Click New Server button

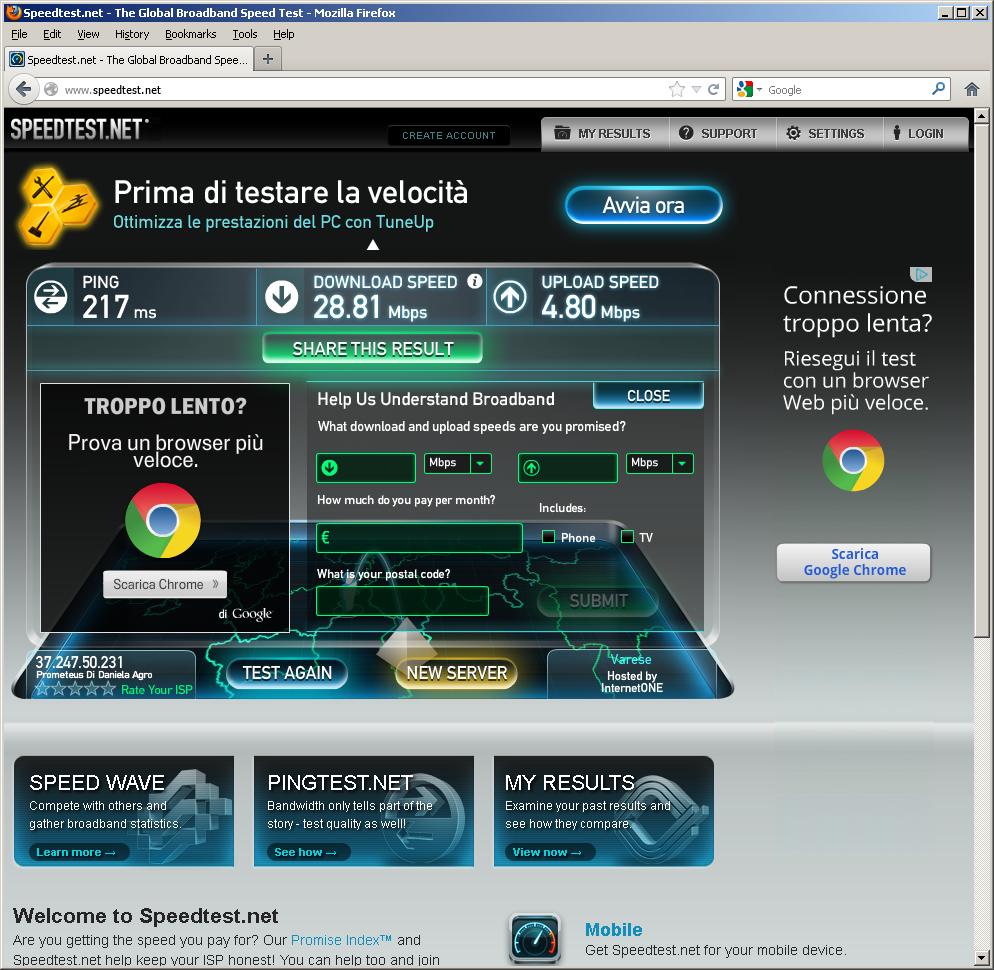(456, 673)
